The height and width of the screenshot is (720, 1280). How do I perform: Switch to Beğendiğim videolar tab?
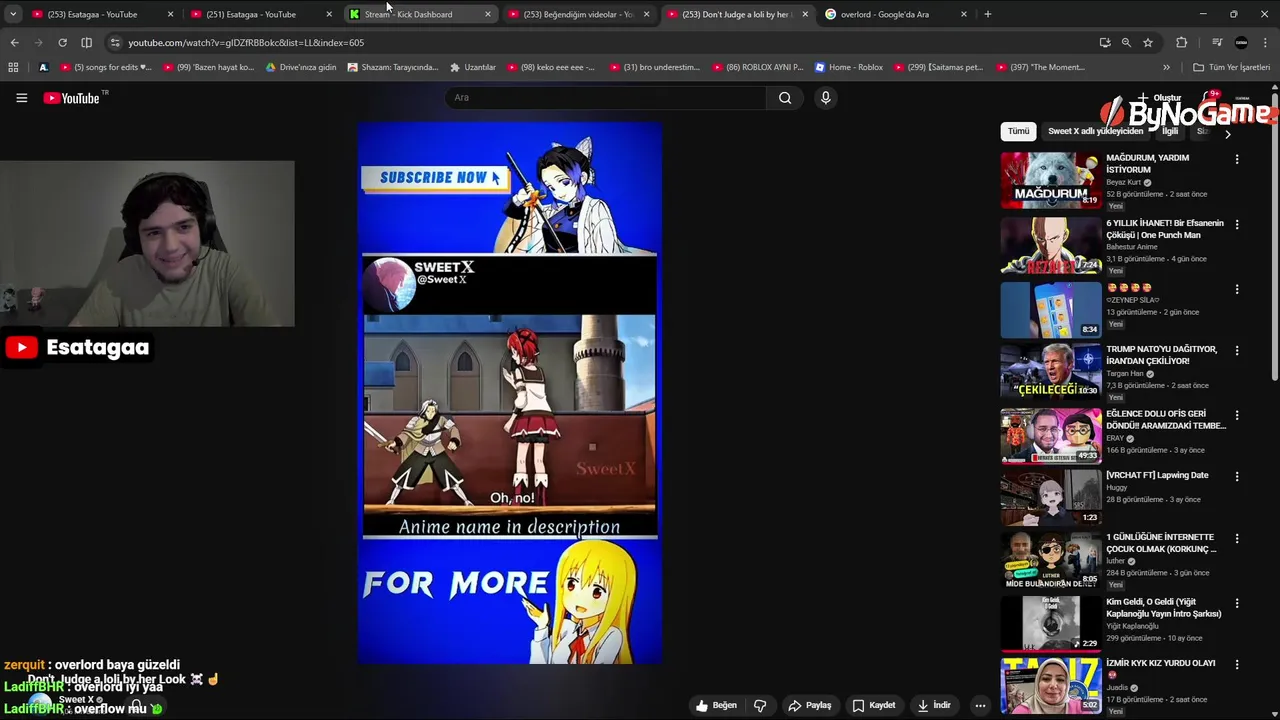click(577, 14)
